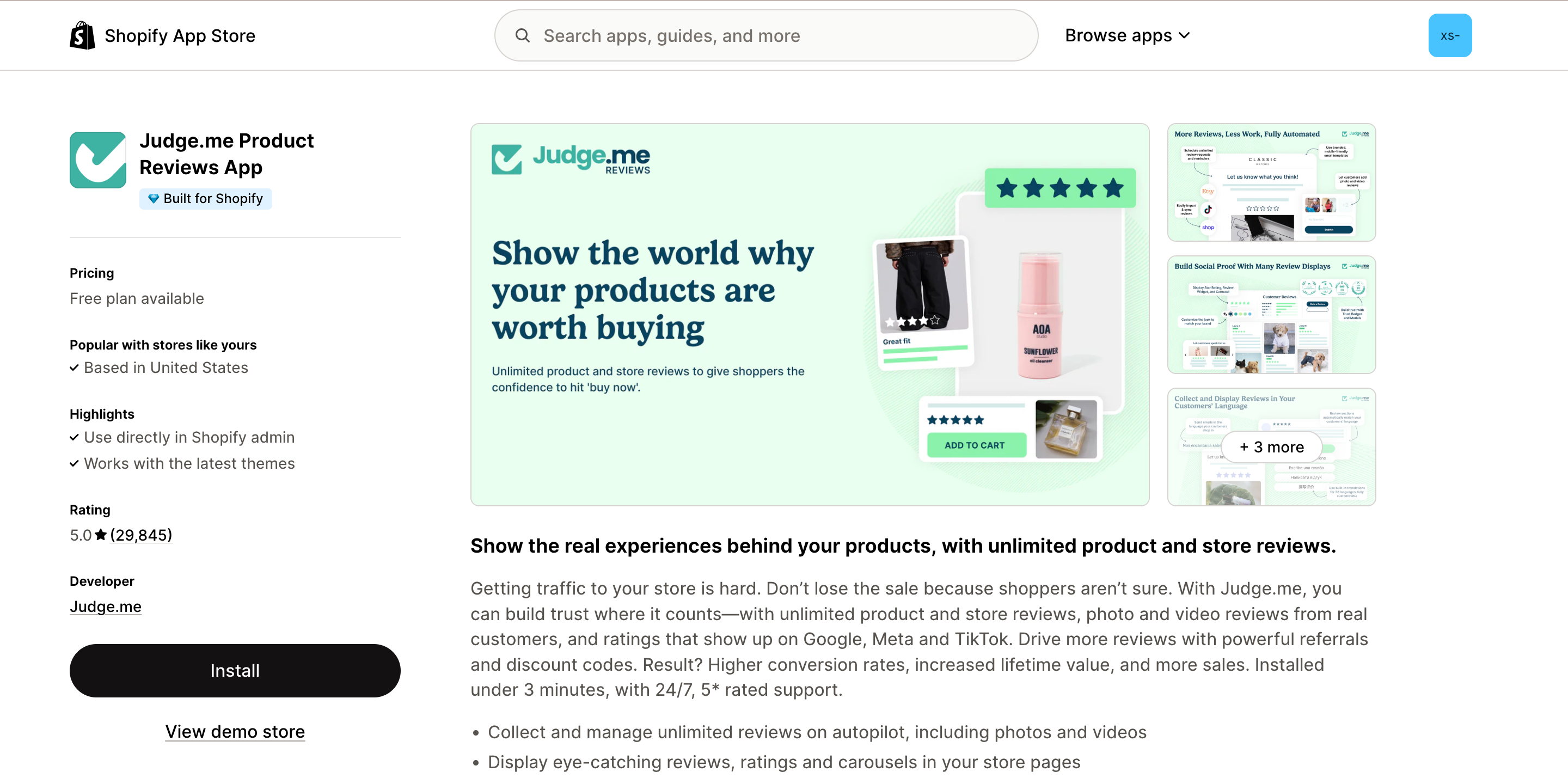The width and height of the screenshot is (1568, 784).
Task: Click the Install button
Action: pyautogui.click(x=235, y=670)
